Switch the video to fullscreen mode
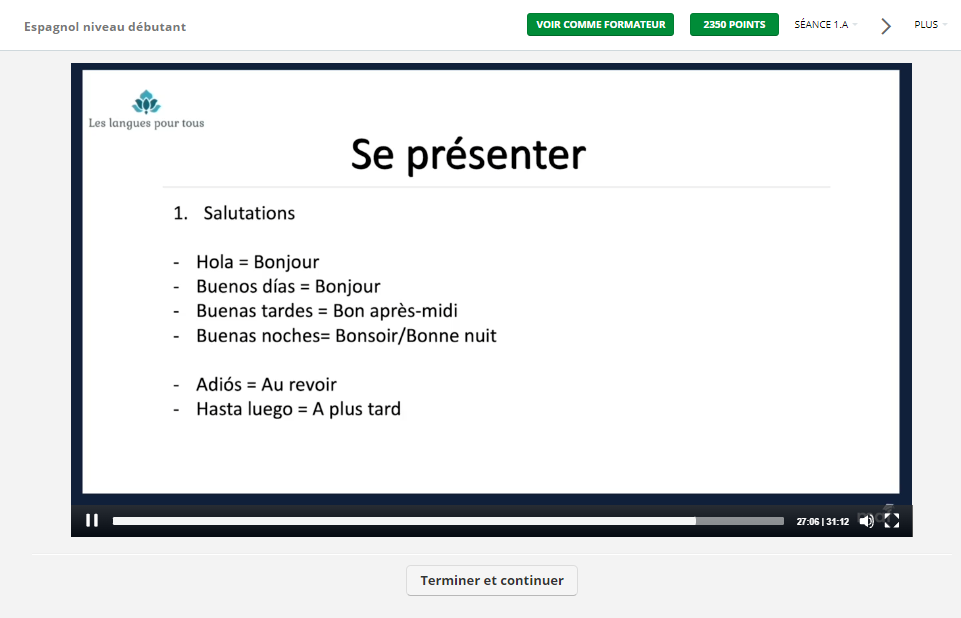The width and height of the screenshot is (961, 618). click(x=892, y=521)
